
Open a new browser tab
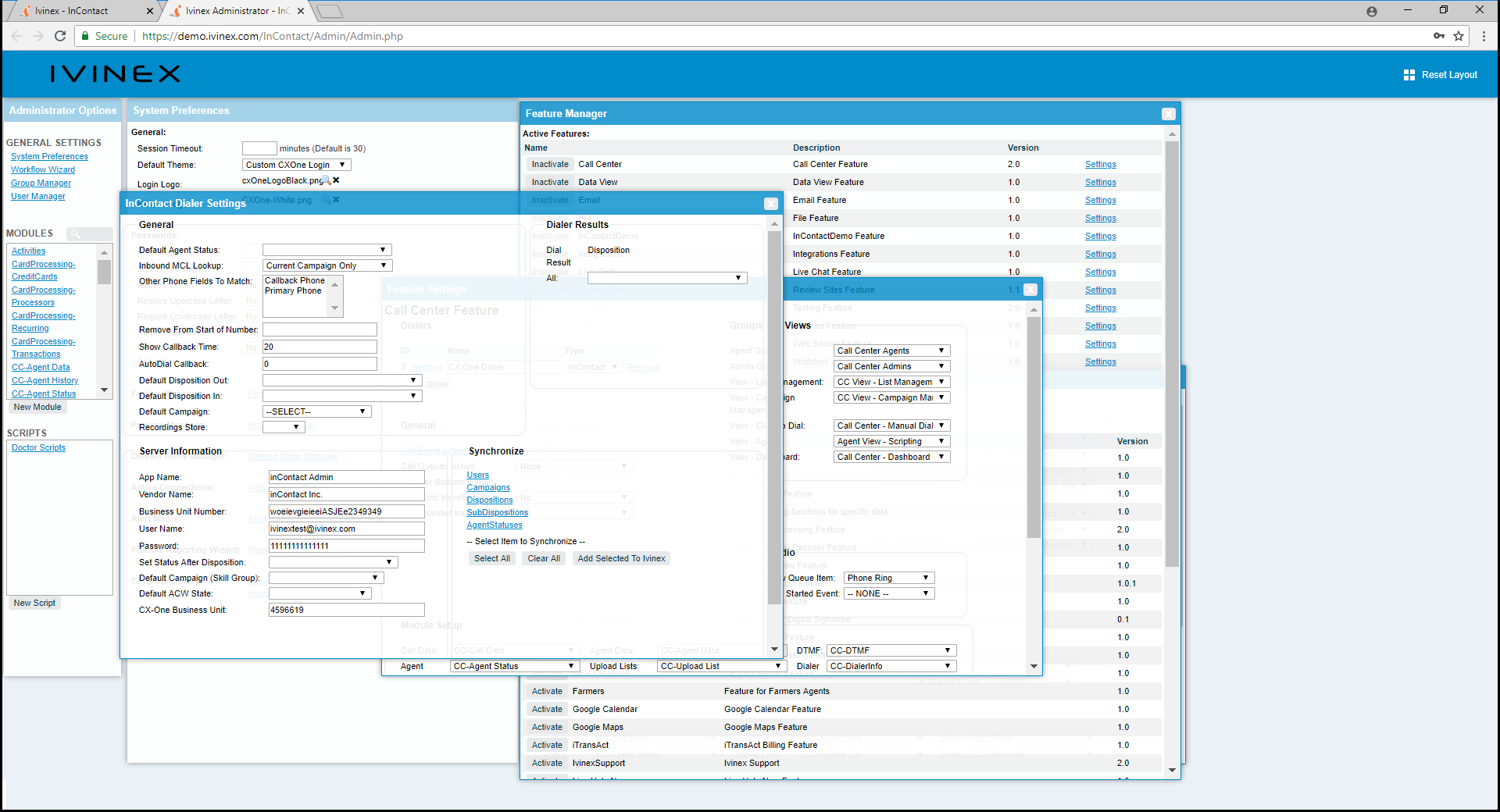click(x=330, y=11)
